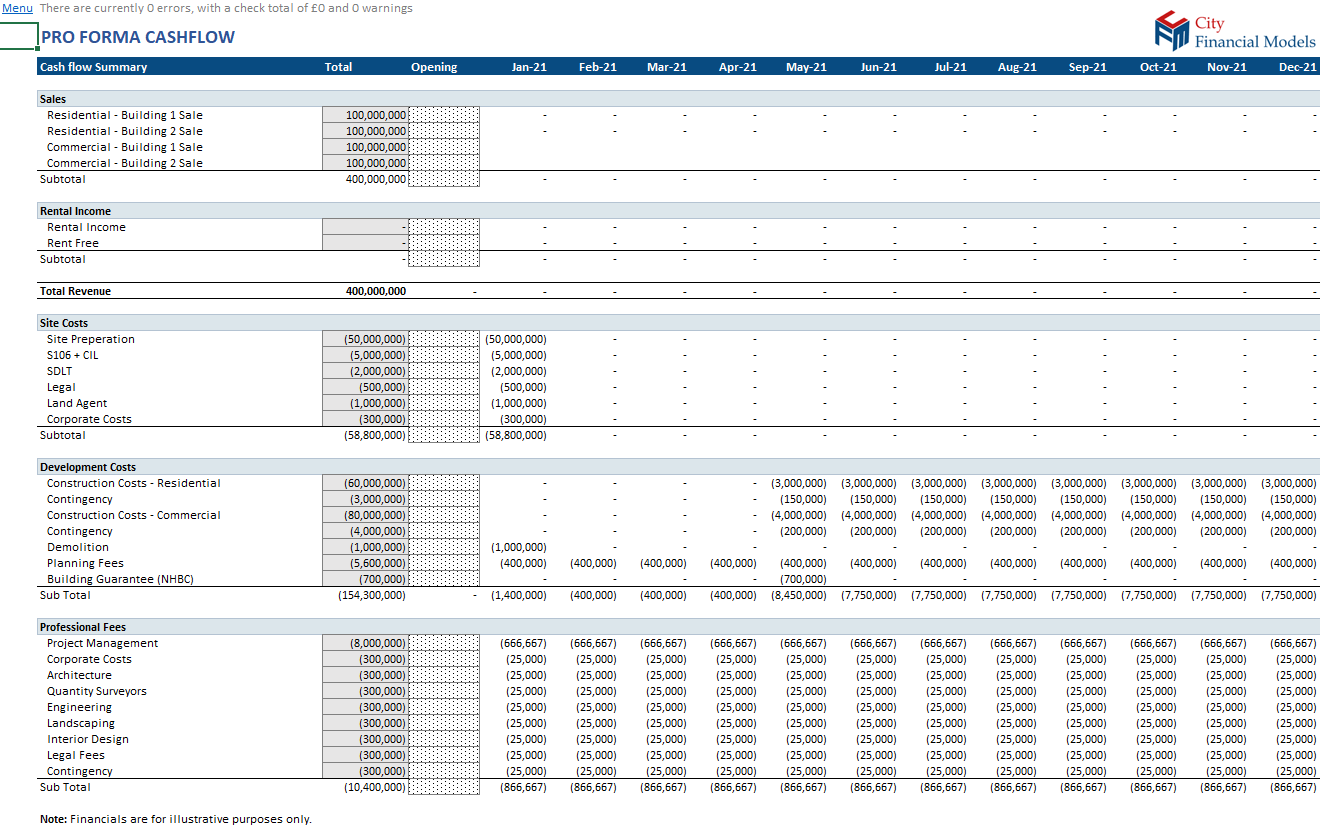Screen dimensions: 1328x829
Task: Select the Feb-21 column header
Action: pyautogui.click(x=598, y=67)
